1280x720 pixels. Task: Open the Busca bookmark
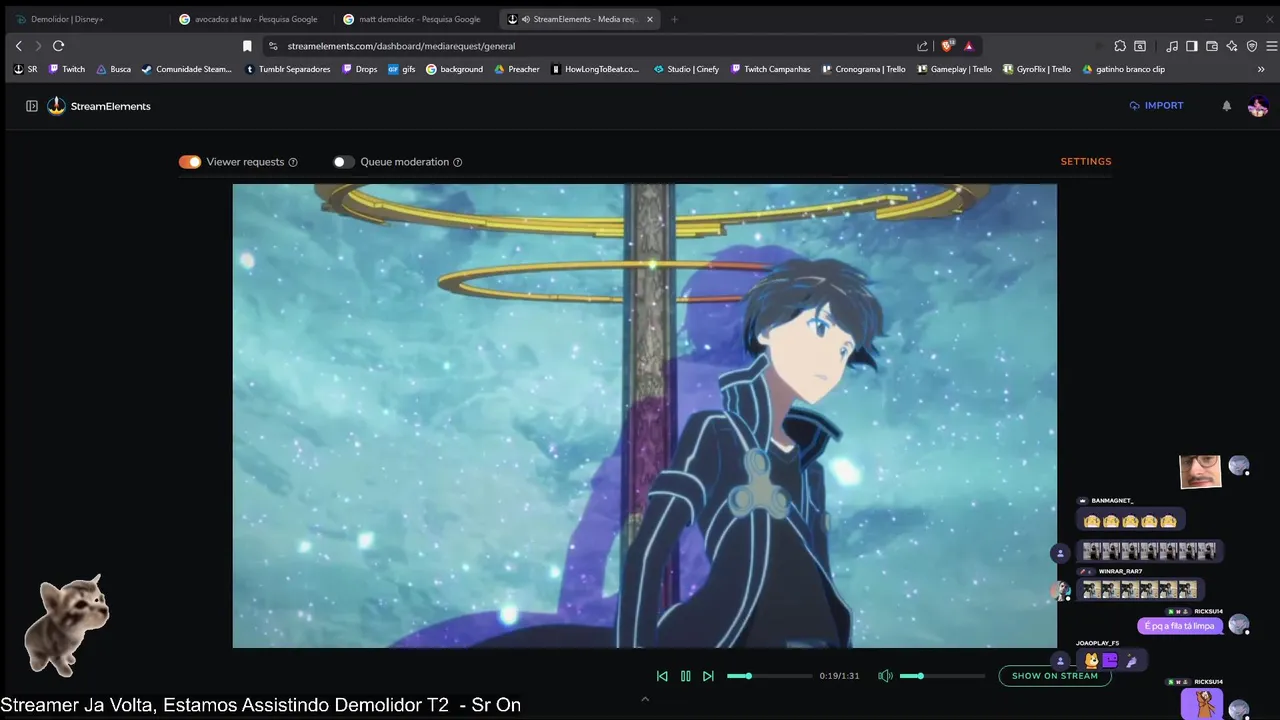coord(113,69)
